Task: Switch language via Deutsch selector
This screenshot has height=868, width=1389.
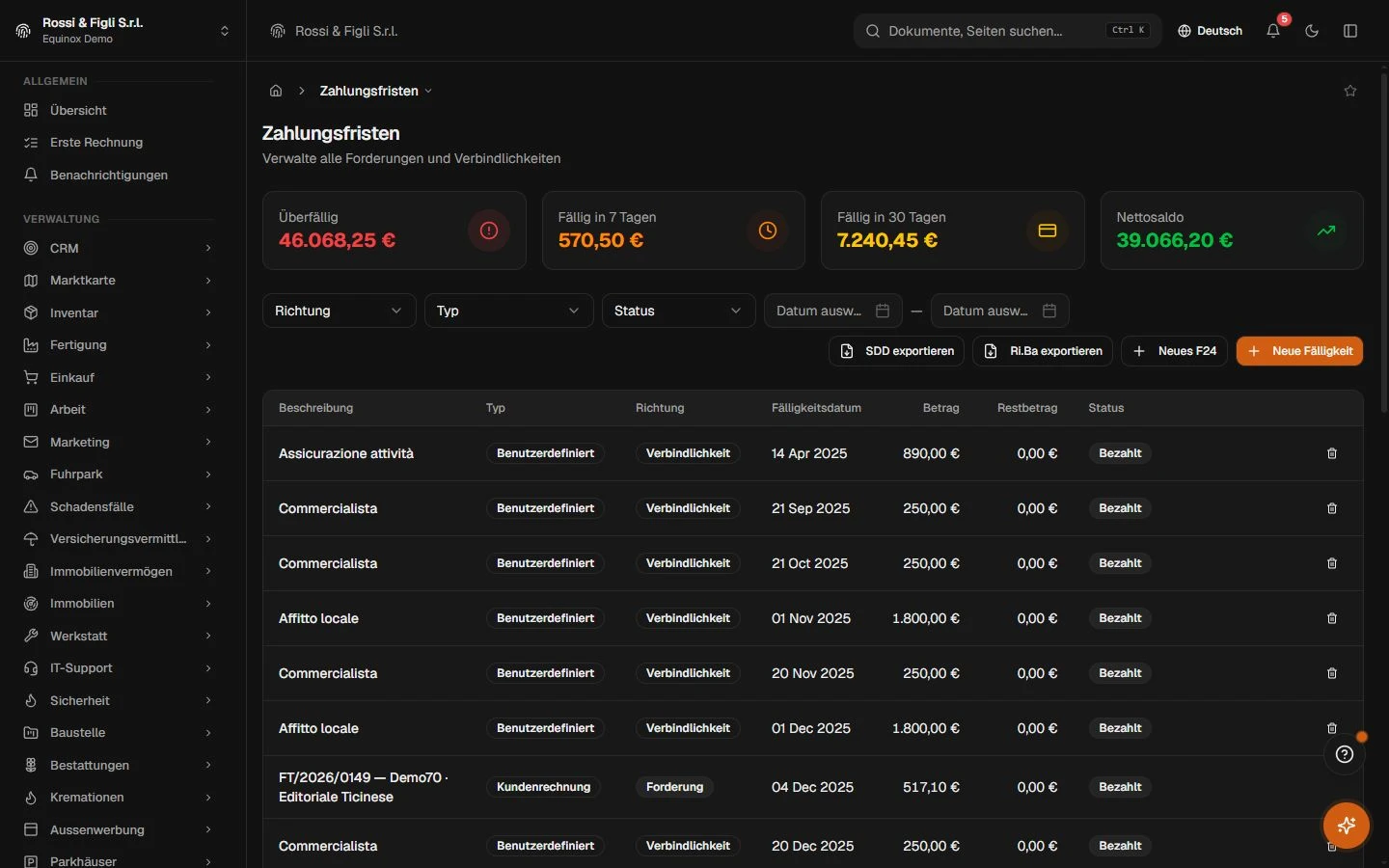Action: pos(1210,31)
